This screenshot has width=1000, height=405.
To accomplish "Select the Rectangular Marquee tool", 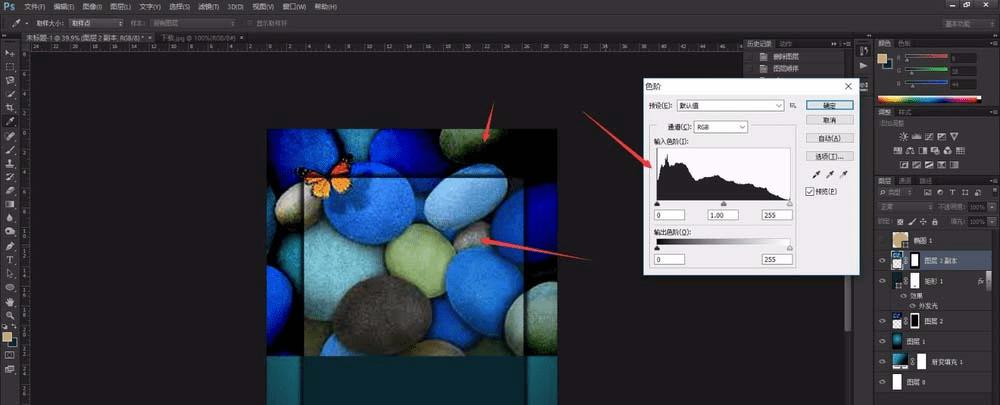I will 10,66.
